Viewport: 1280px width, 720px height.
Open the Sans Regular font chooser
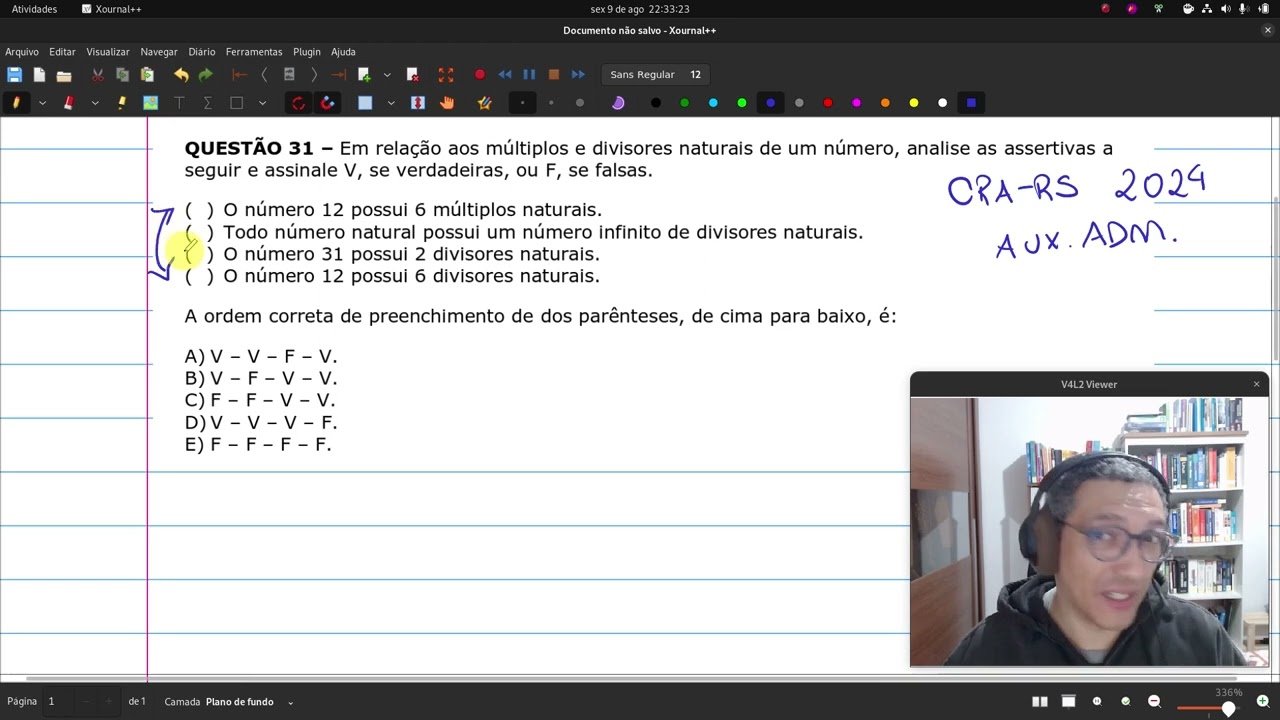[x=656, y=75]
